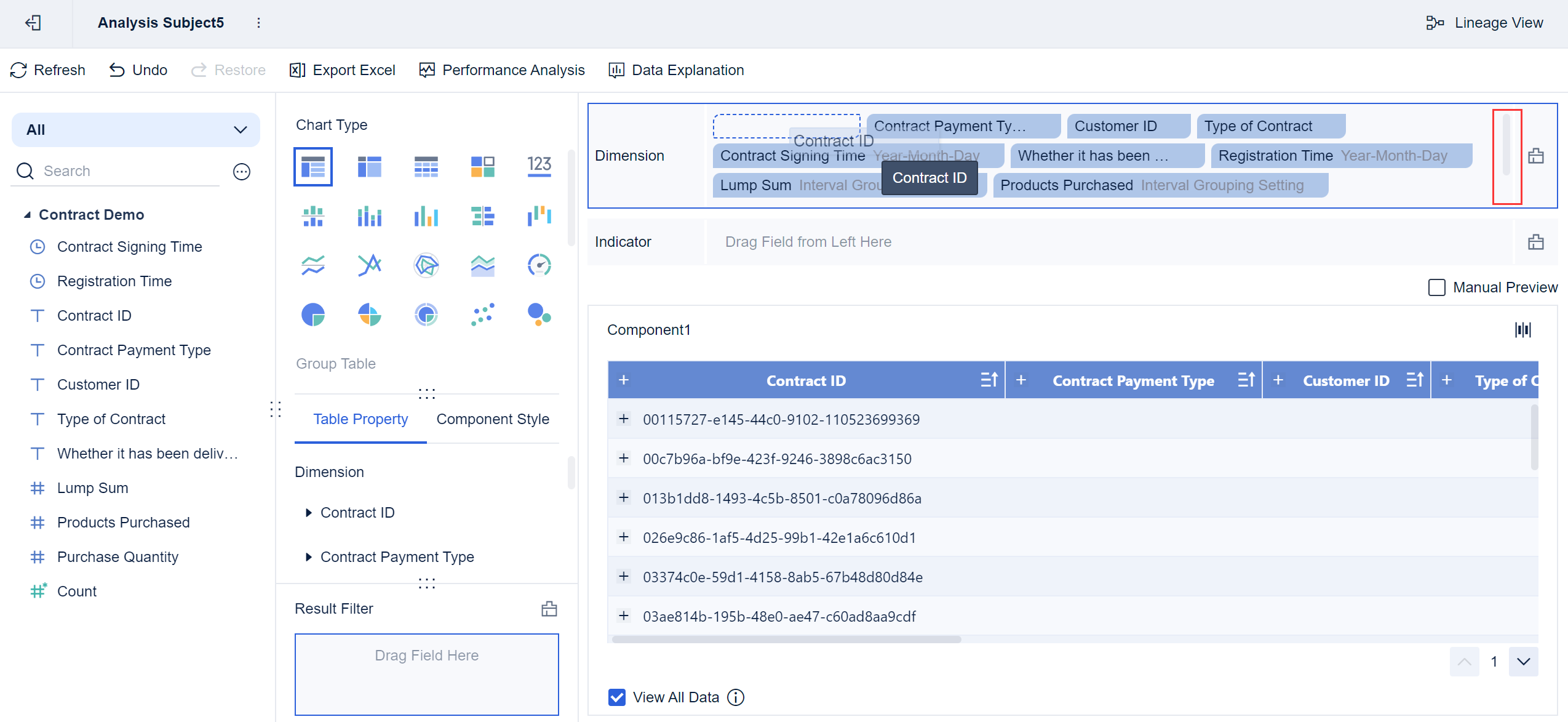
Task: Select the scatter chart type
Action: pos(483,315)
